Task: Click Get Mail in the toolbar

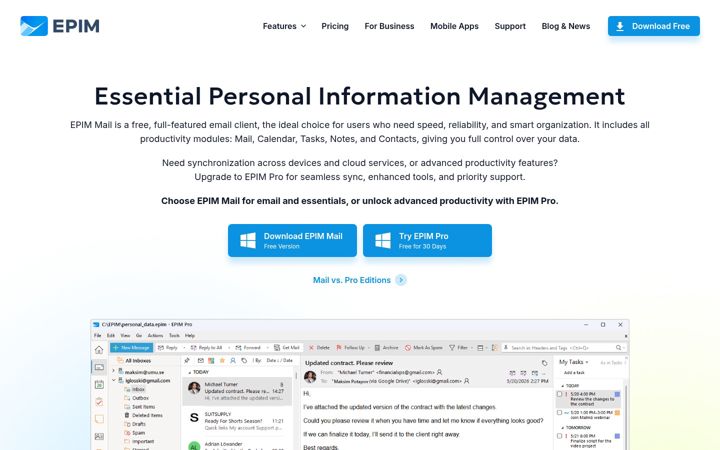Action: (287, 348)
